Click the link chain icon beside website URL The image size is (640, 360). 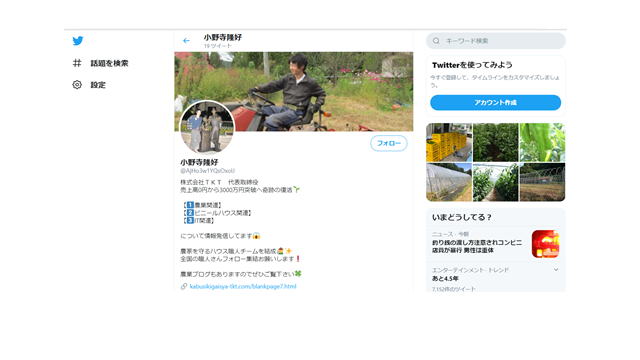[184, 287]
